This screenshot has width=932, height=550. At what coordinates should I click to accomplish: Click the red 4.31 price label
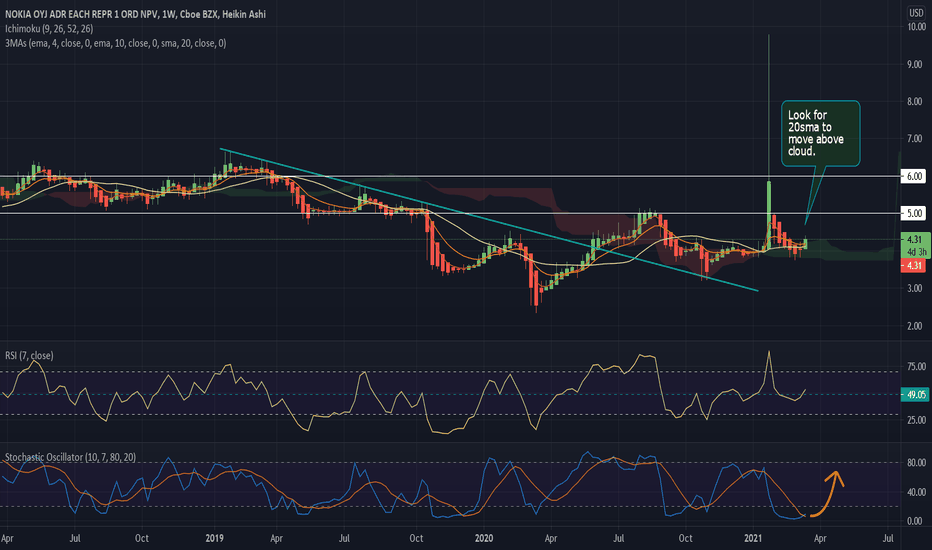(x=914, y=266)
